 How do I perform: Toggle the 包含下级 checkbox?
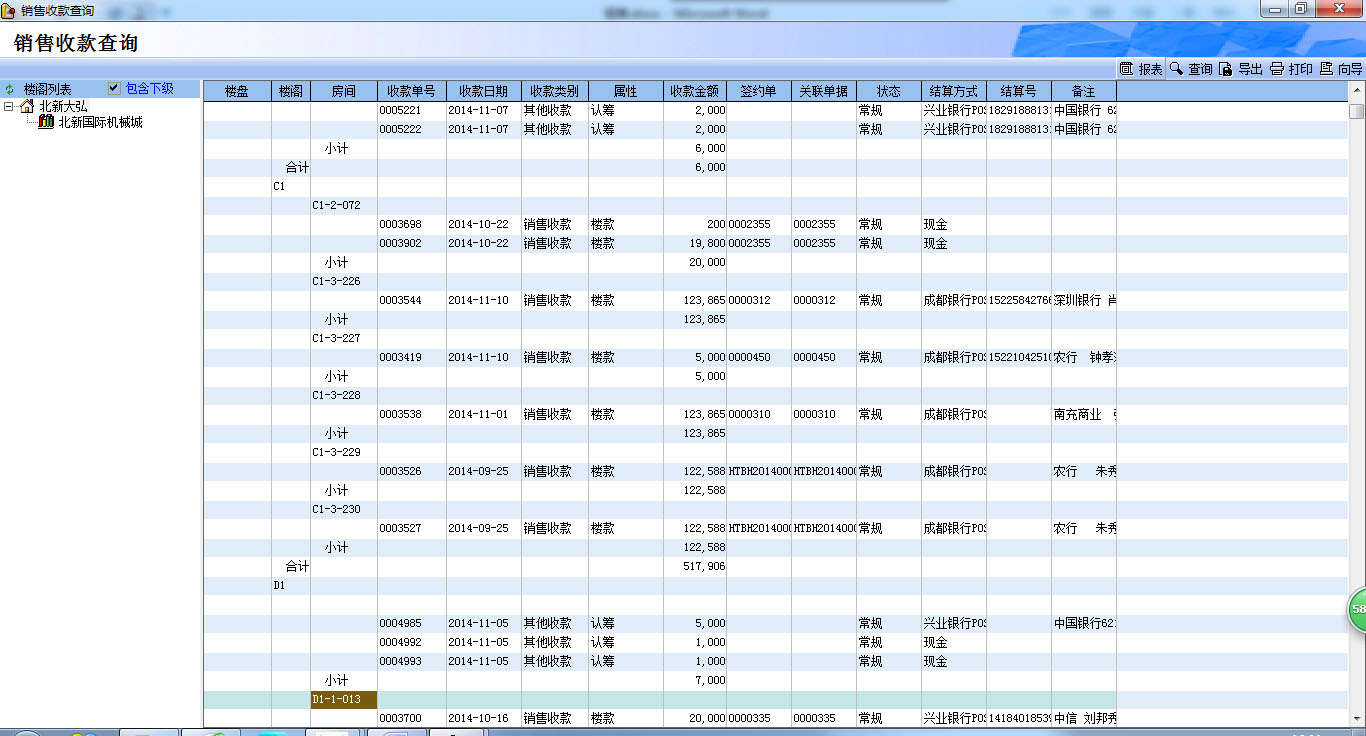coord(114,88)
